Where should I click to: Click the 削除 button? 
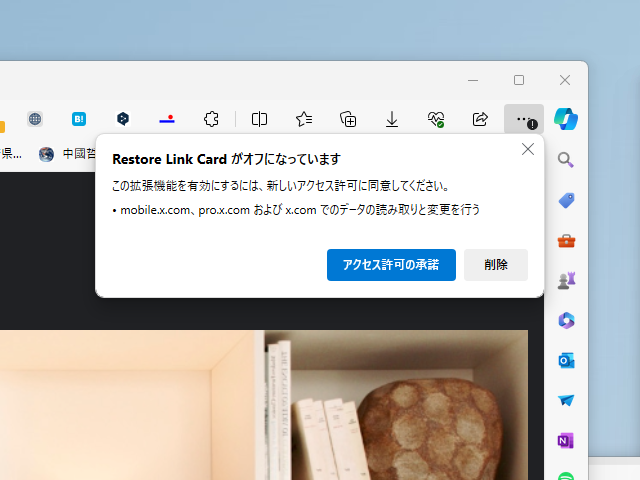pos(496,265)
